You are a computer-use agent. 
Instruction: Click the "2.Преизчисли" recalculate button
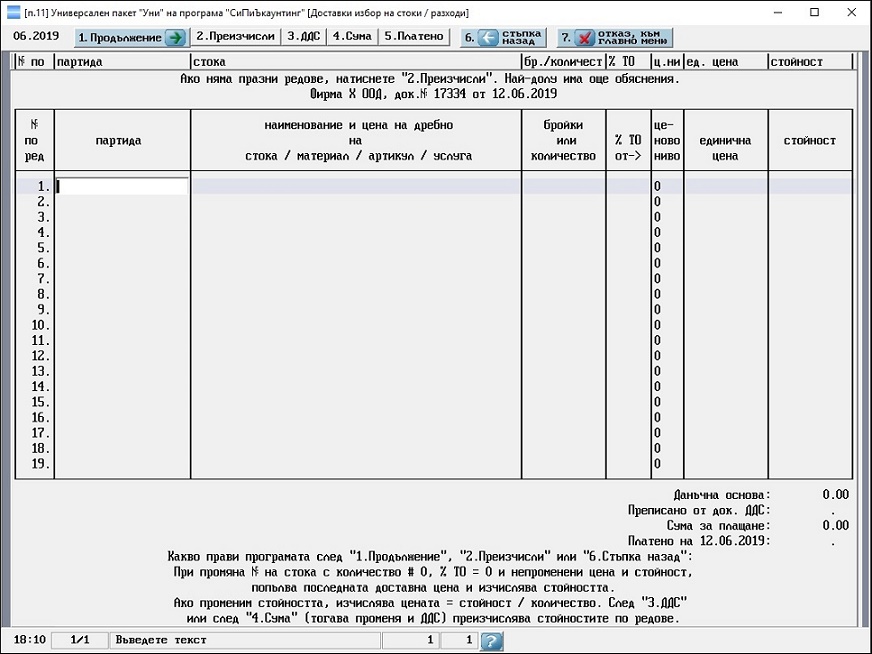point(236,37)
